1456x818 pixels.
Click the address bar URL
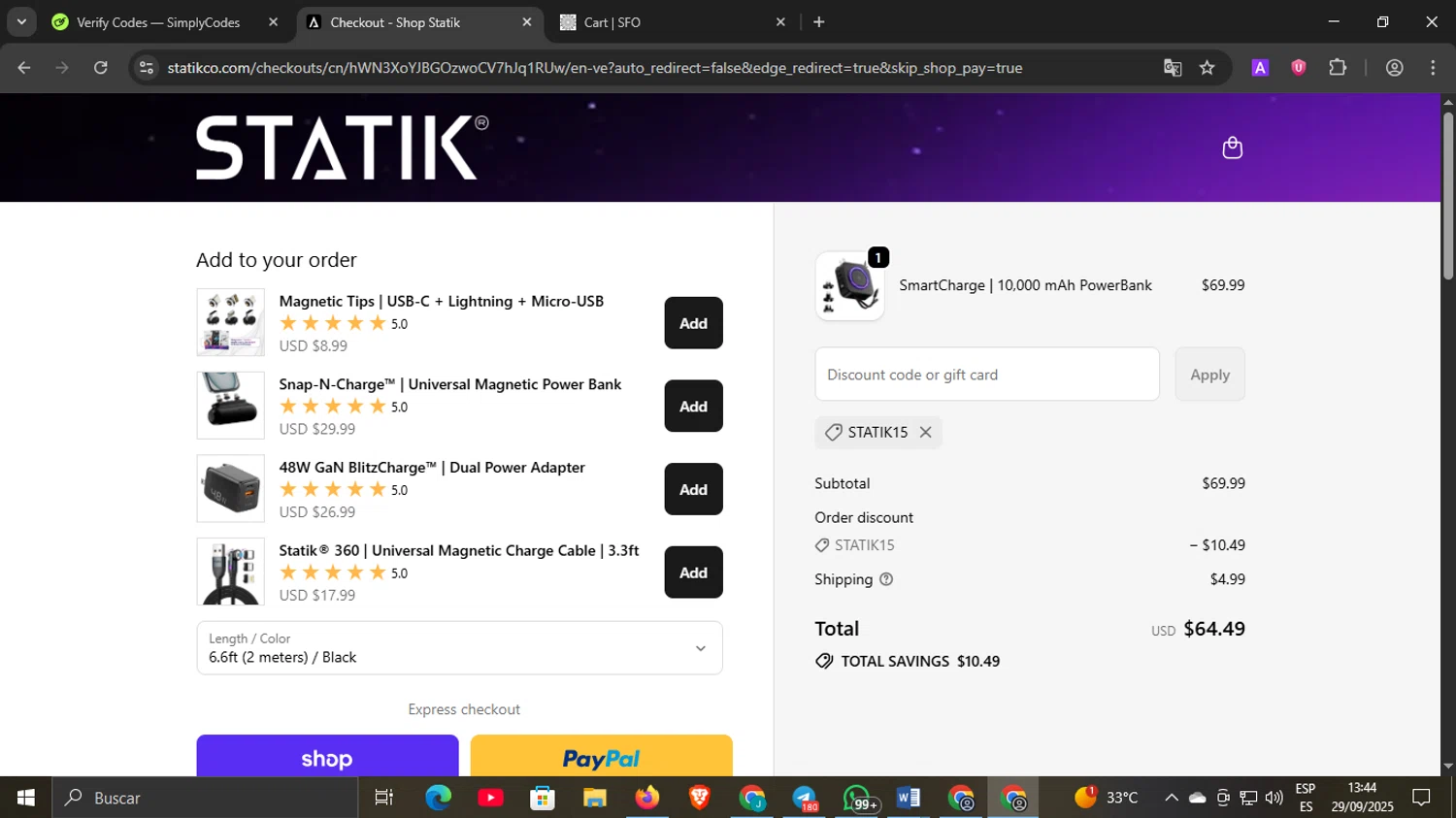594,68
